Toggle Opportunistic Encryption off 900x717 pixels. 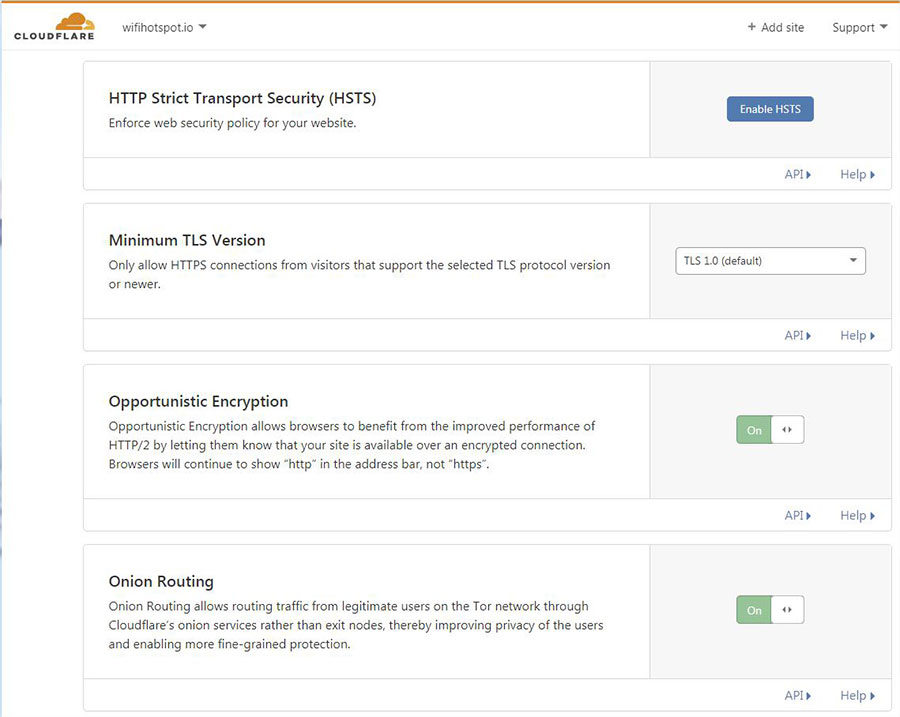coord(754,430)
